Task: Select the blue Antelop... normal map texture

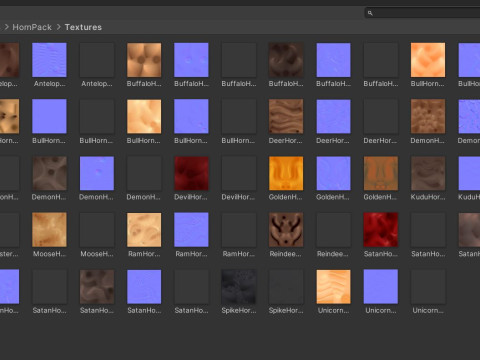Action: point(49,60)
